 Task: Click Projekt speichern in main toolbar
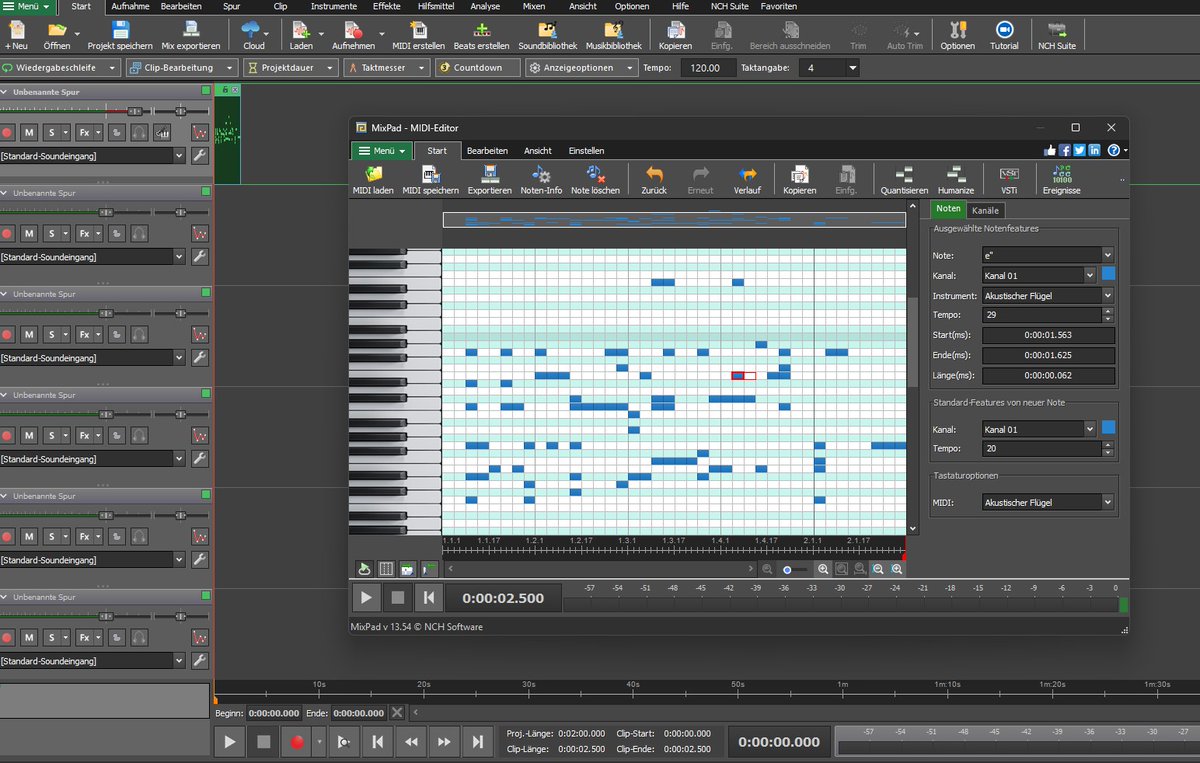click(x=120, y=36)
